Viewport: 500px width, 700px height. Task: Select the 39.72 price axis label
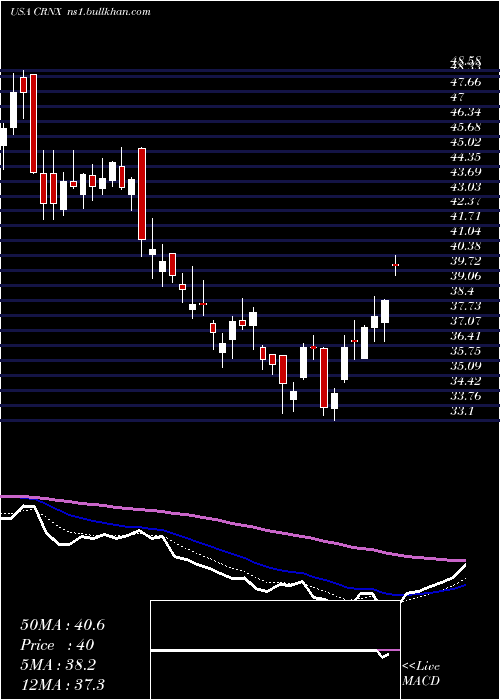coord(465,261)
